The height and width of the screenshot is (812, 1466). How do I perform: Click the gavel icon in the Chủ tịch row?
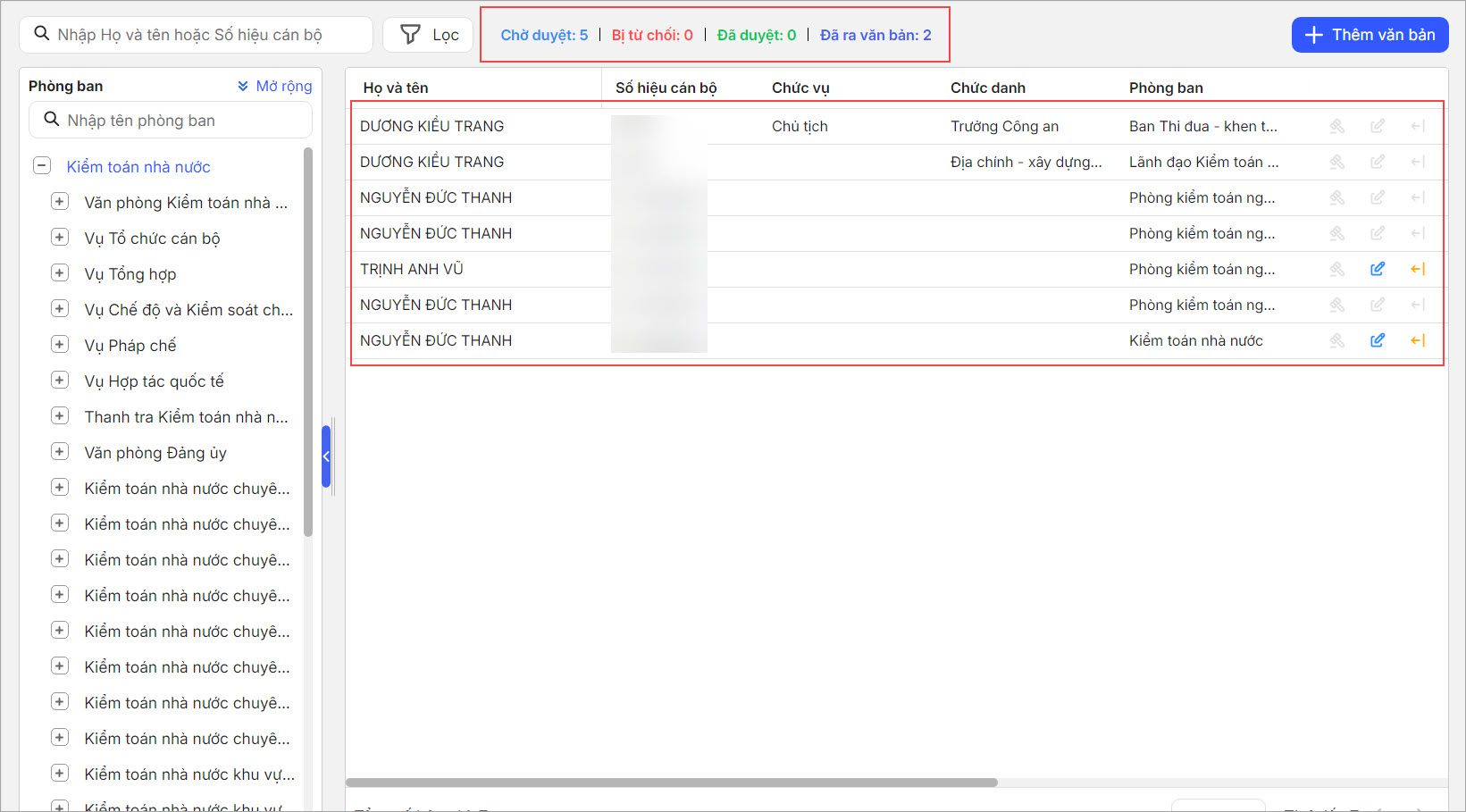pos(1336,126)
